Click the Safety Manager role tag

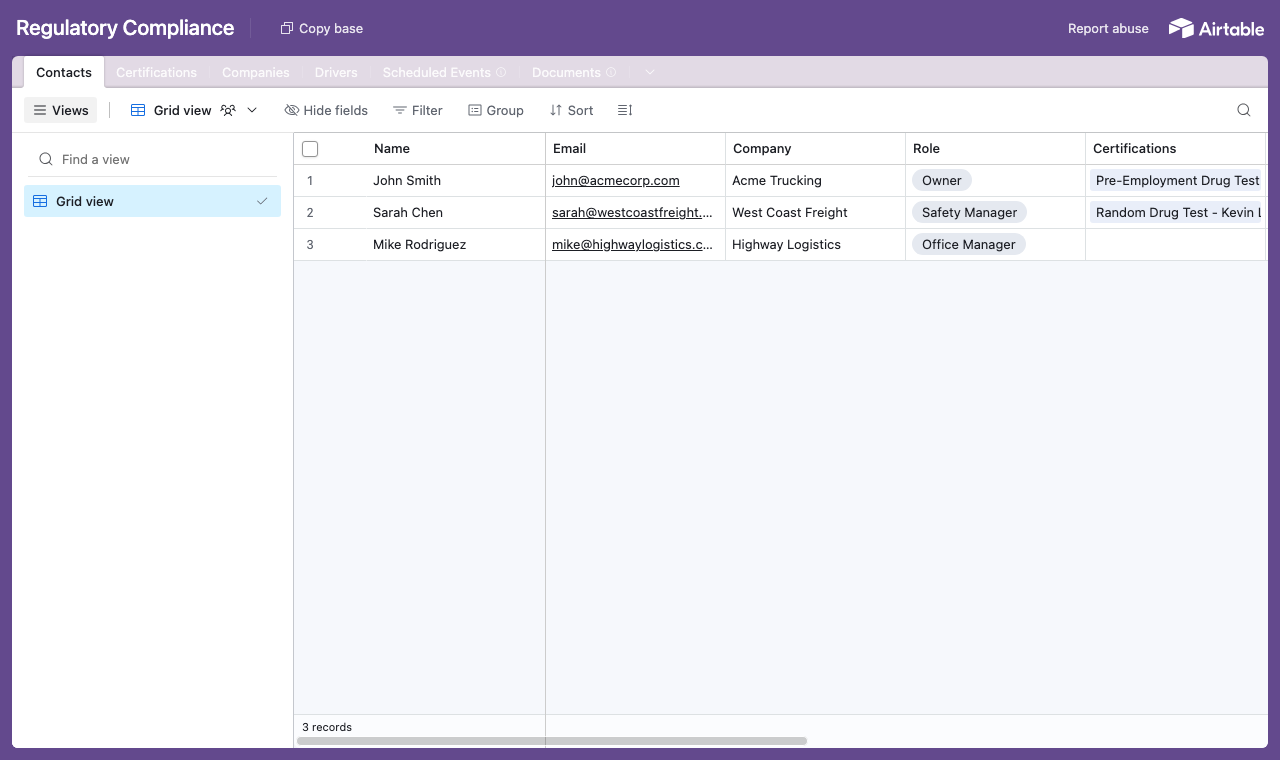pyautogui.click(x=969, y=213)
